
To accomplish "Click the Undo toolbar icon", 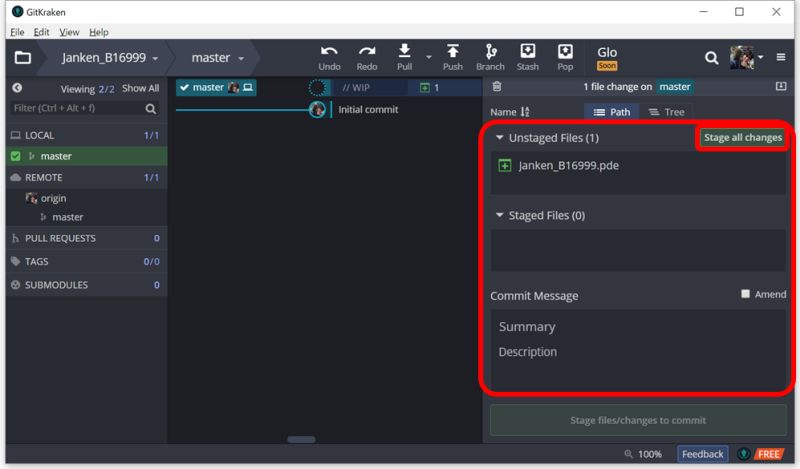I will coord(329,57).
